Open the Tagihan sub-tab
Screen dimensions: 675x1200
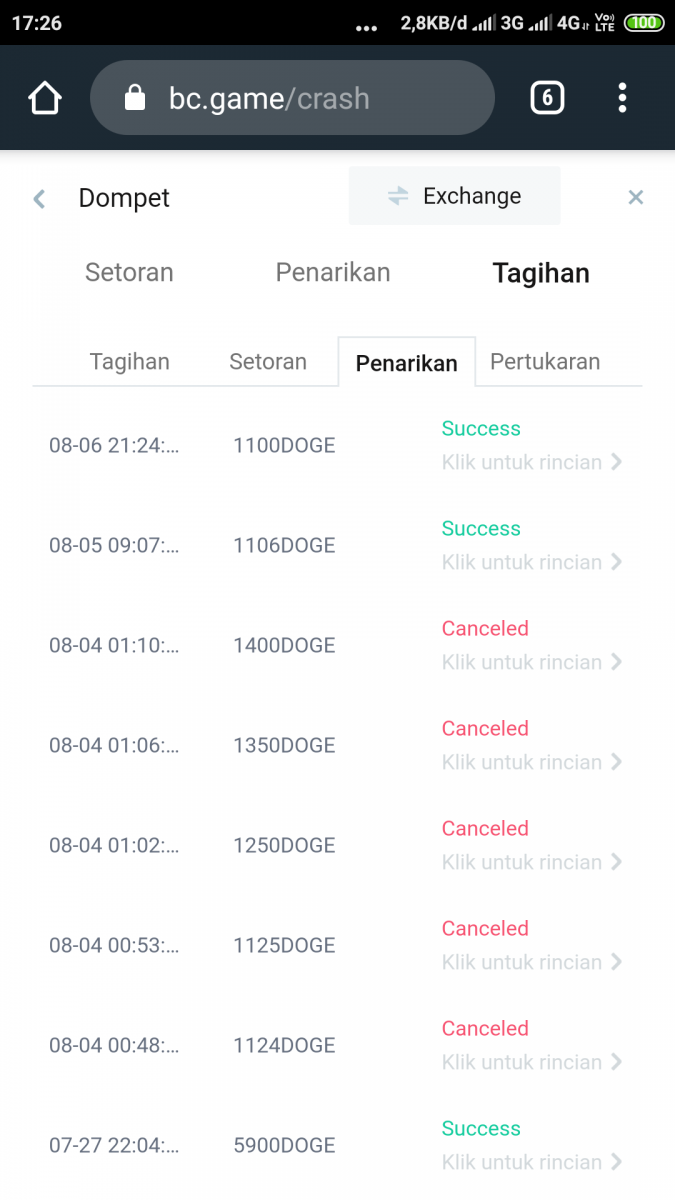130,362
